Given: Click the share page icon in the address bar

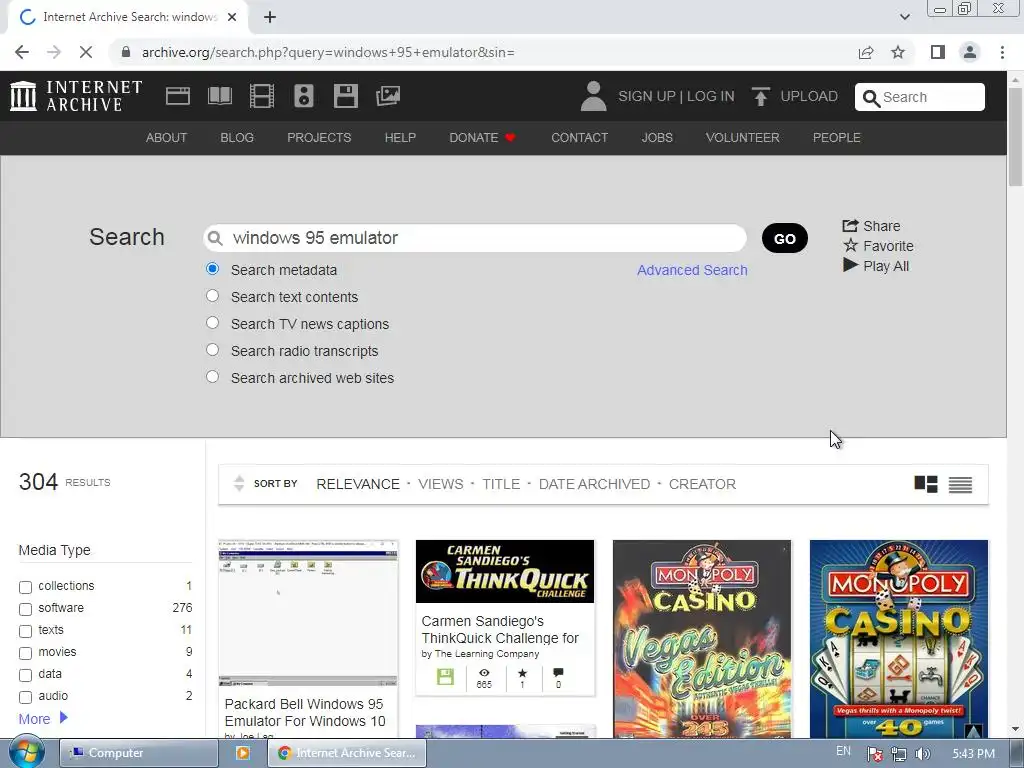Looking at the screenshot, I should (866, 52).
